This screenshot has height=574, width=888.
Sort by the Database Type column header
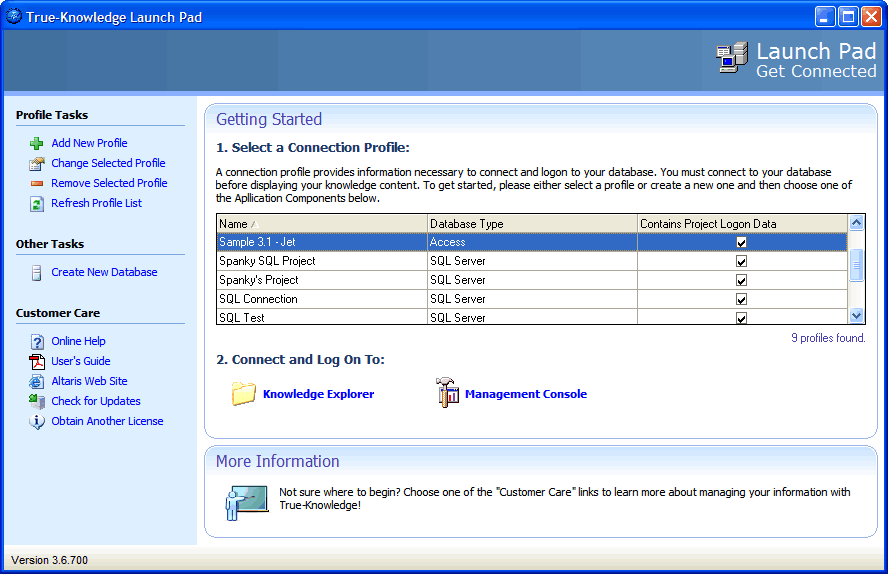[x=532, y=224]
